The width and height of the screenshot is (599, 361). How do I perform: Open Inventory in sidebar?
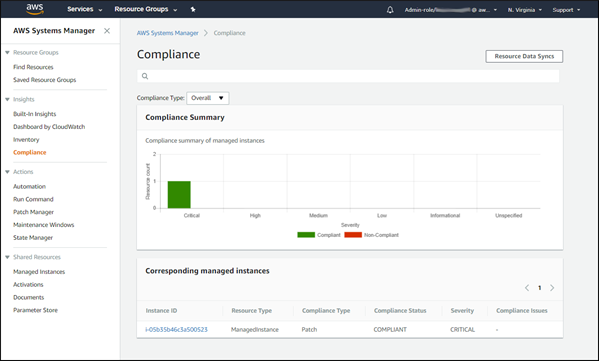[x=26, y=139]
